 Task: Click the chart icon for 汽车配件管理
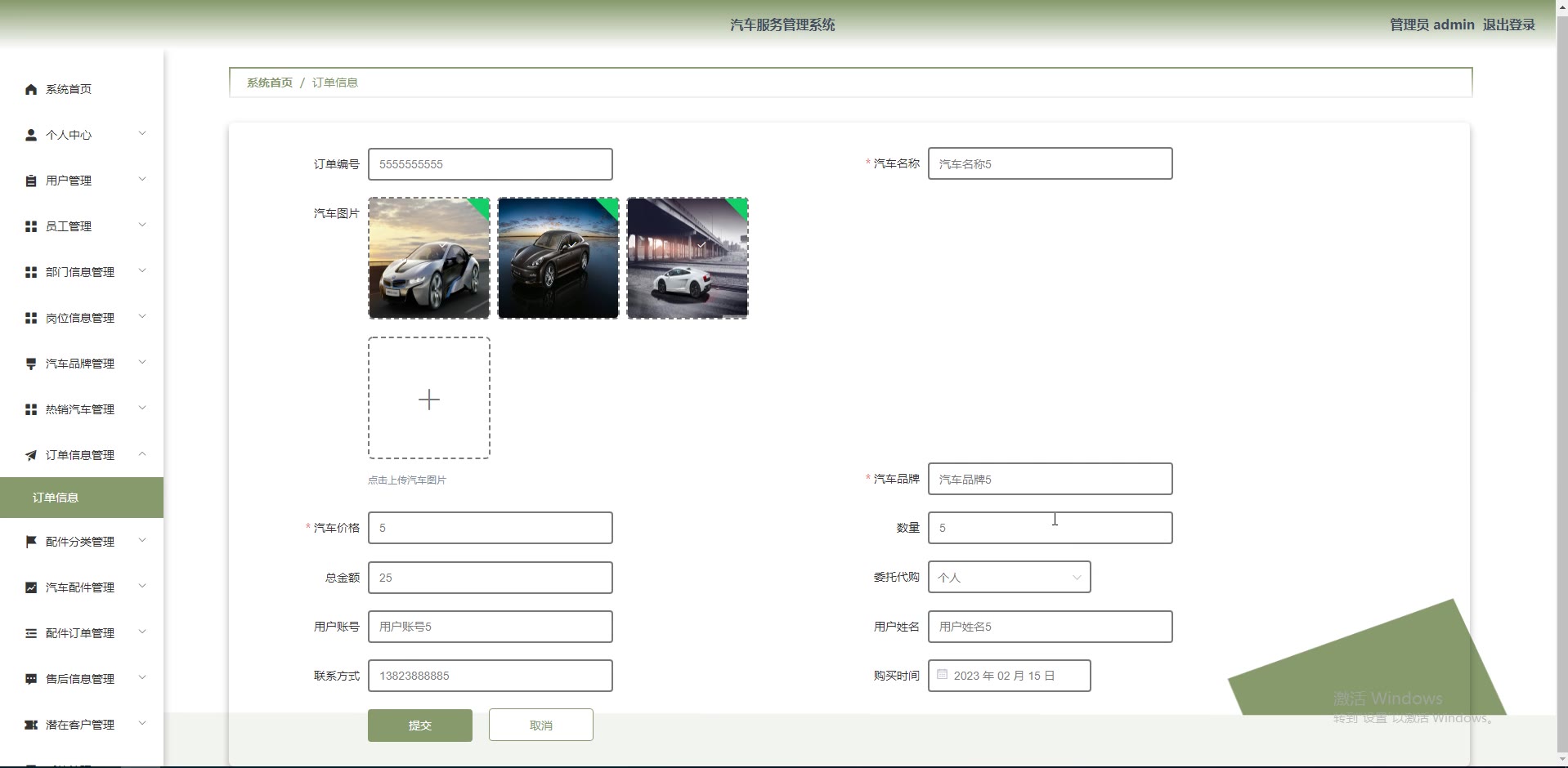pyautogui.click(x=31, y=587)
